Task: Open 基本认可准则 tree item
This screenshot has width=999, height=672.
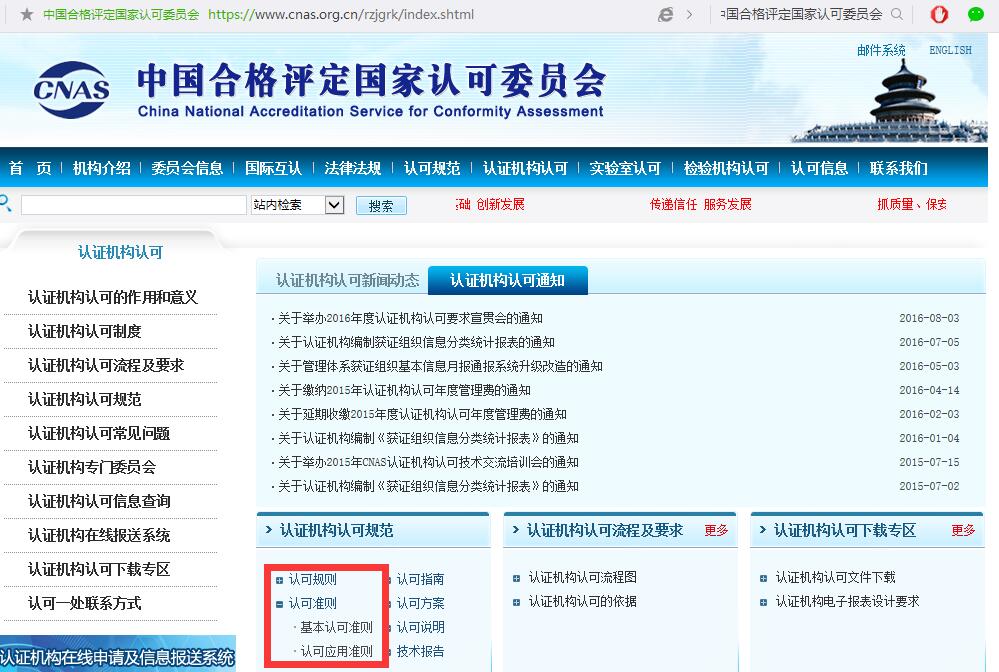Action: pyautogui.click(x=336, y=627)
